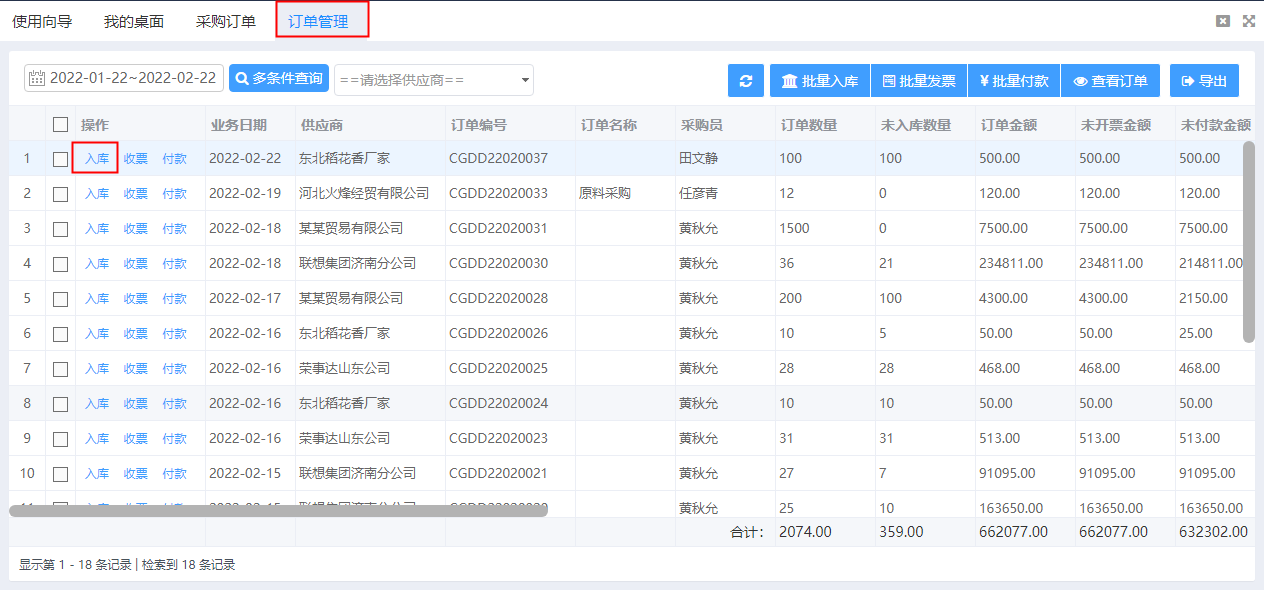The height and width of the screenshot is (590, 1264).
Task: Check the checkbox for order CGDD22020037
Action: coord(59,157)
